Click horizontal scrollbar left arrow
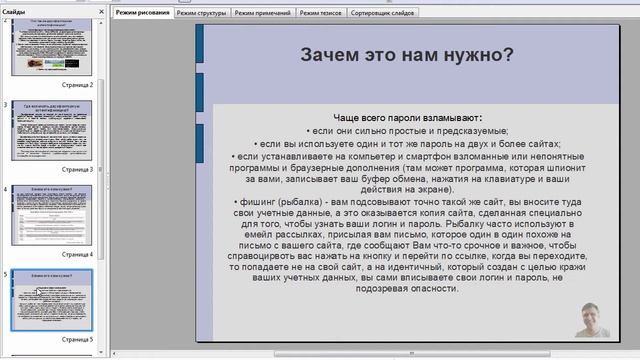The height and width of the screenshot is (360, 640). click(114, 353)
